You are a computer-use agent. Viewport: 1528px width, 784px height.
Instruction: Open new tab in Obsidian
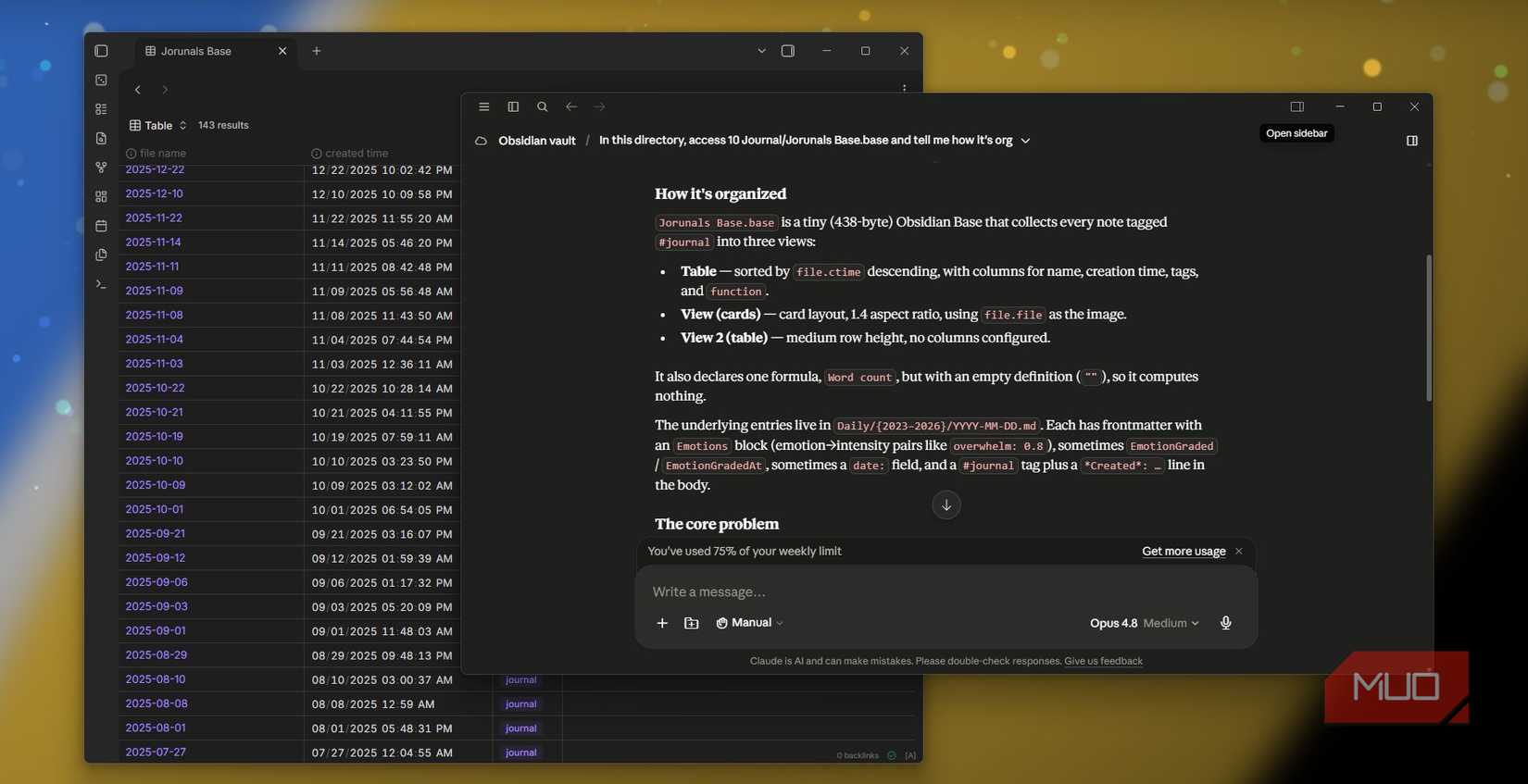317,51
